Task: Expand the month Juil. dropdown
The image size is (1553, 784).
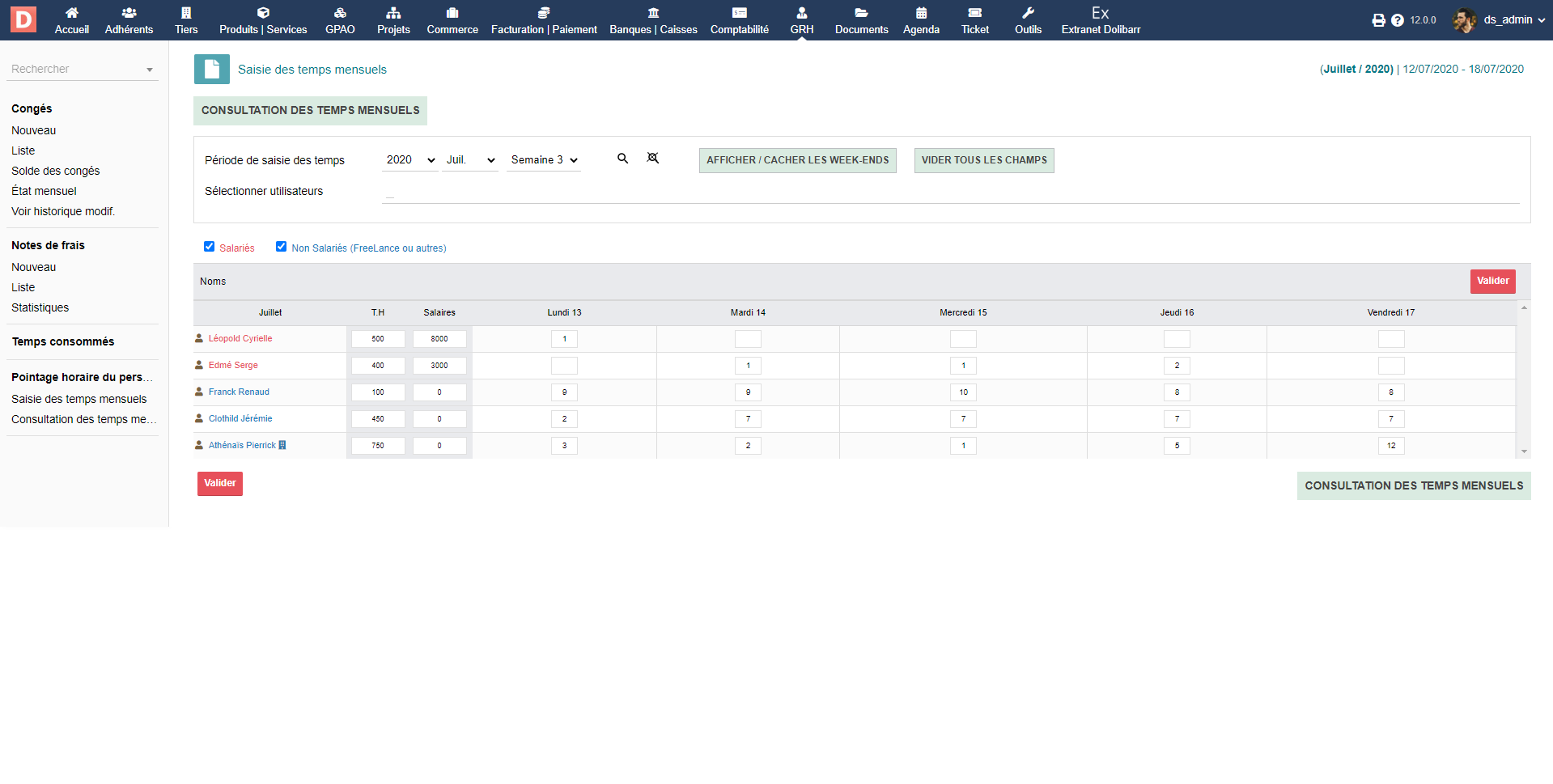Action: [470, 160]
